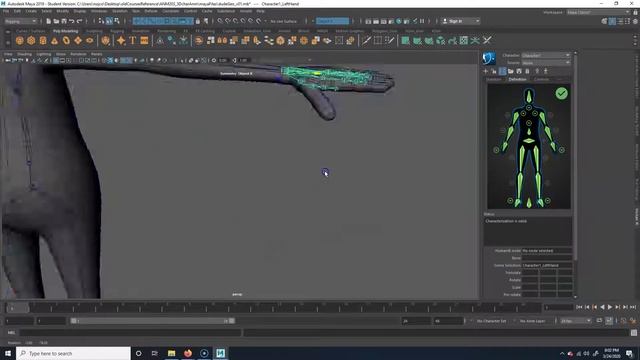Play the animation backwards

[602, 307]
